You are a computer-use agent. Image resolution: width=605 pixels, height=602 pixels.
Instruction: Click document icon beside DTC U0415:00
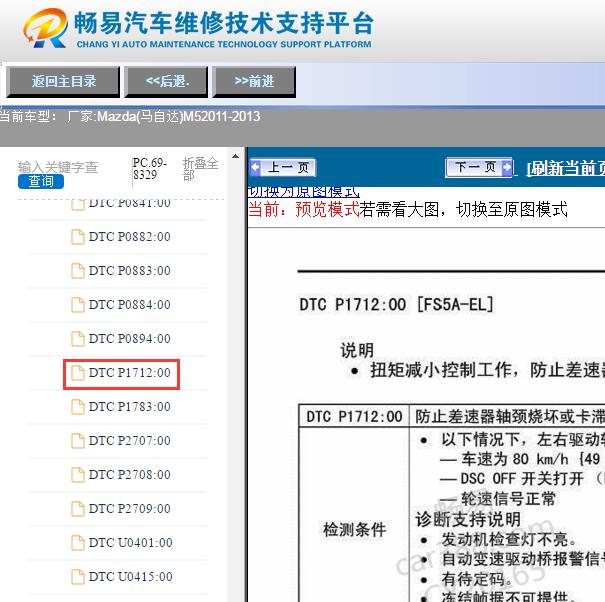click(78, 577)
